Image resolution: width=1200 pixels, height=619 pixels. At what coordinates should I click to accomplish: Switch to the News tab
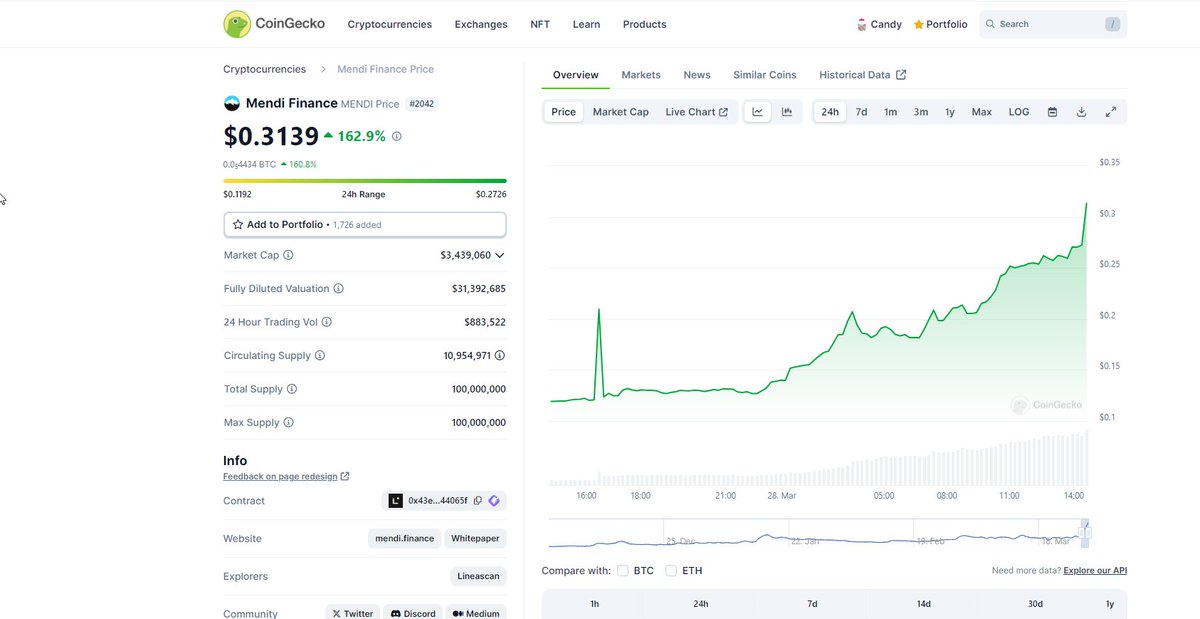click(x=697, y=75)
